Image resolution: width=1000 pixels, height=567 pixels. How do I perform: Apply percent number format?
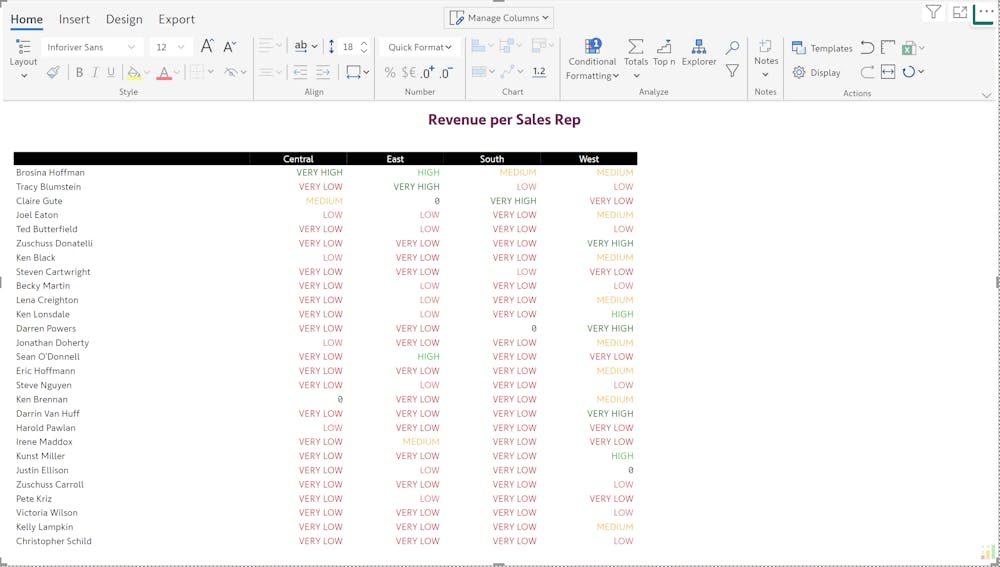(390, 73)
